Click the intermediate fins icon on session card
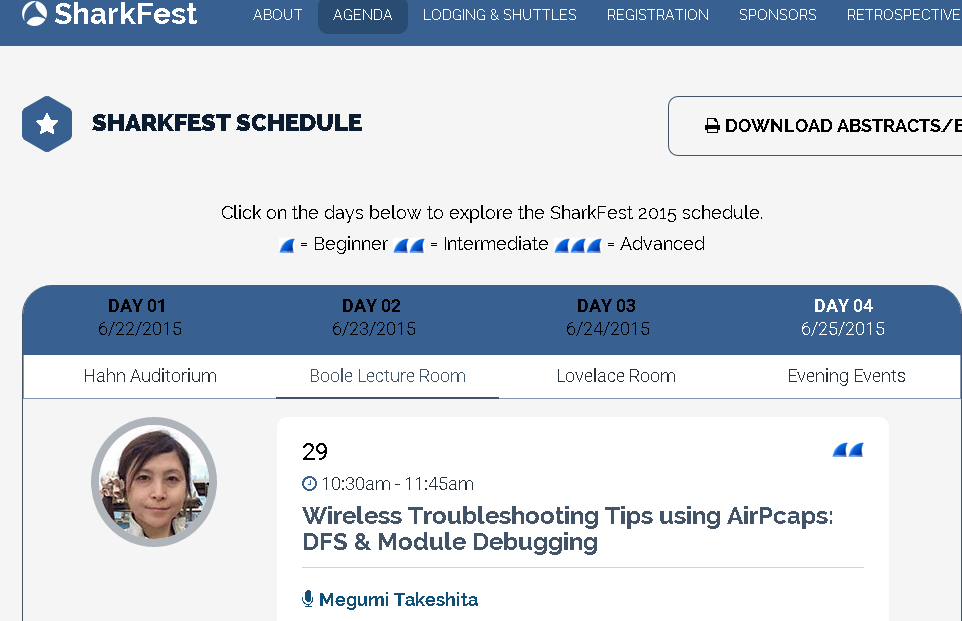Image resolution: width=962 pixels, height=621 pixels. coord(848,450)
